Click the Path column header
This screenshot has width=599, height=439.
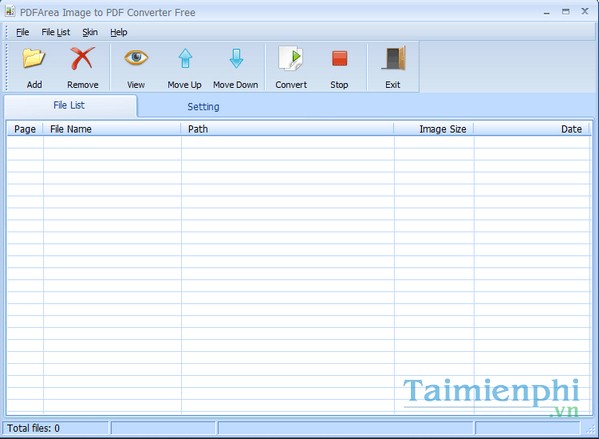point(287,129)
